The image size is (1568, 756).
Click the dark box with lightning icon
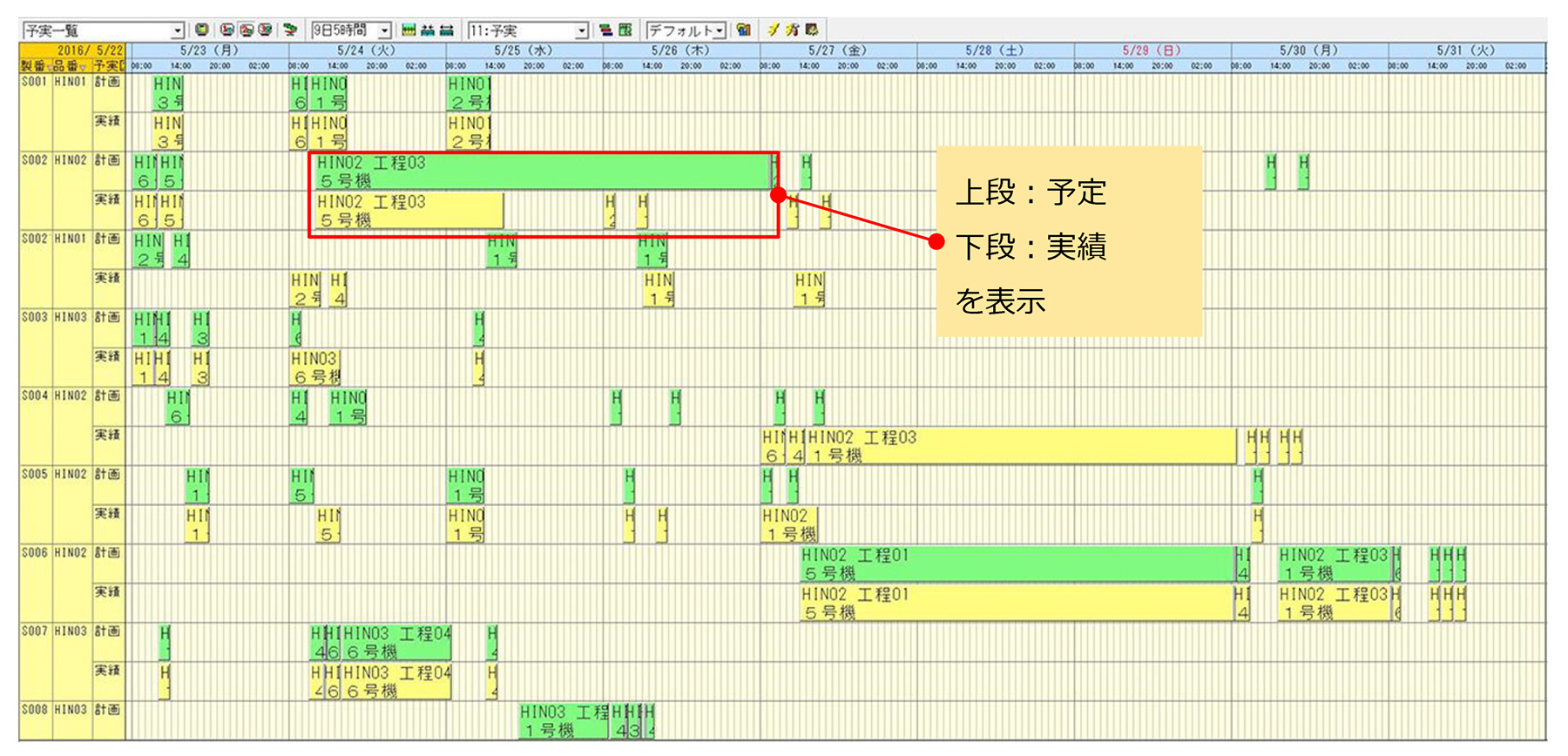pos(812,30)
